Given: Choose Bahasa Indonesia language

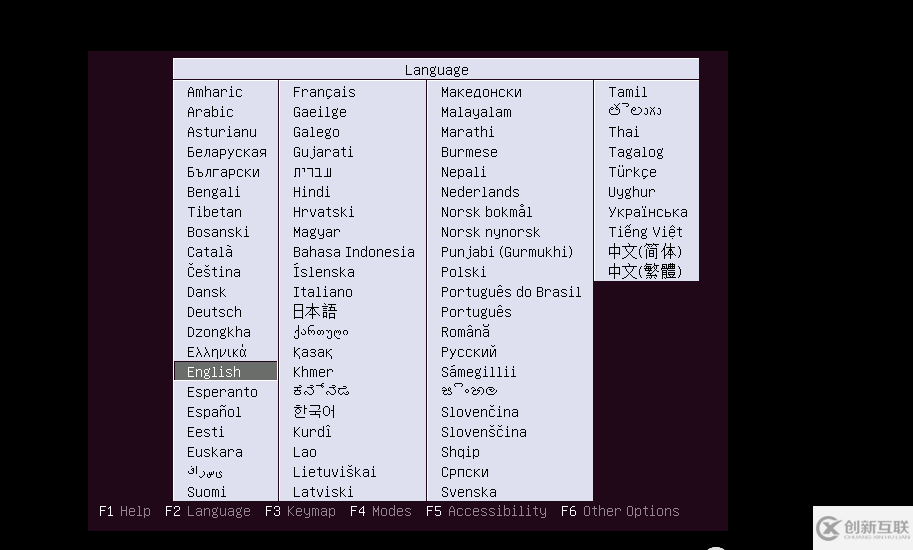Looking at the screenshot, I should pyautogui.click(x=353, y=252).
